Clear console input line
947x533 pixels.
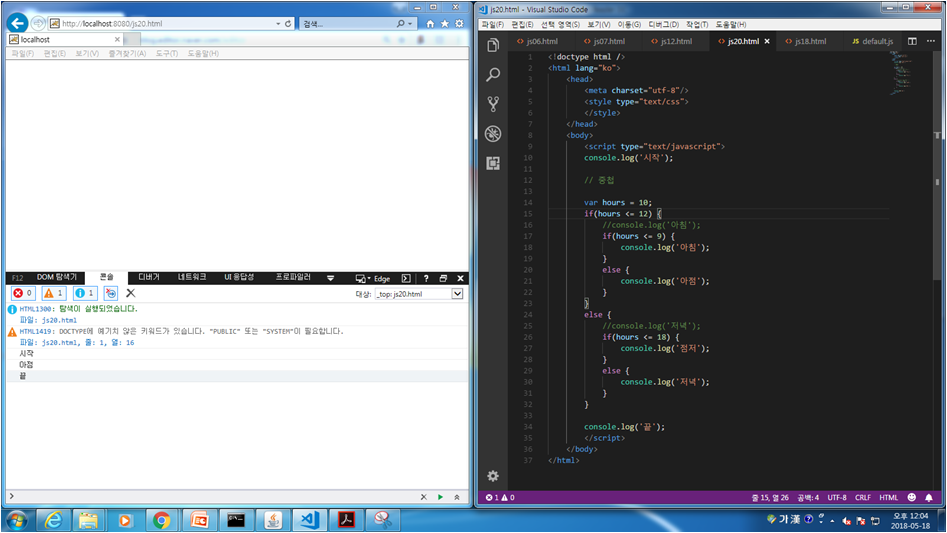coord(423,497)
